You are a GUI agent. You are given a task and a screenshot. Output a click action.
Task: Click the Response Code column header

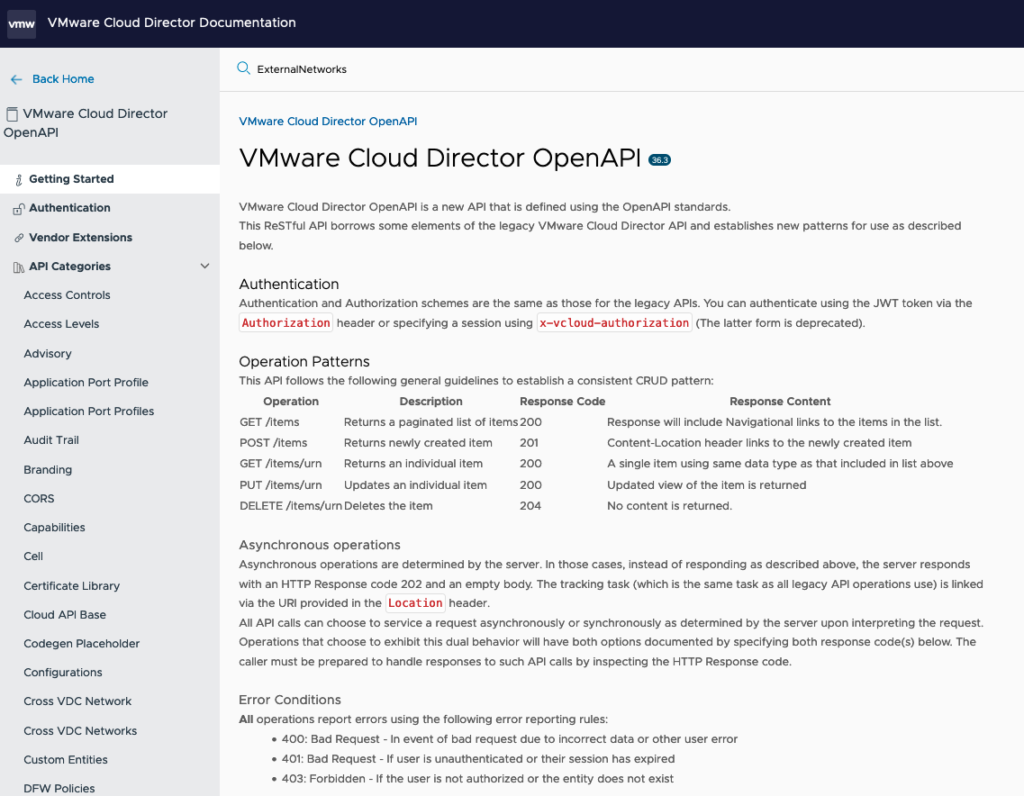pyautogui.click(x=562, y=401)
